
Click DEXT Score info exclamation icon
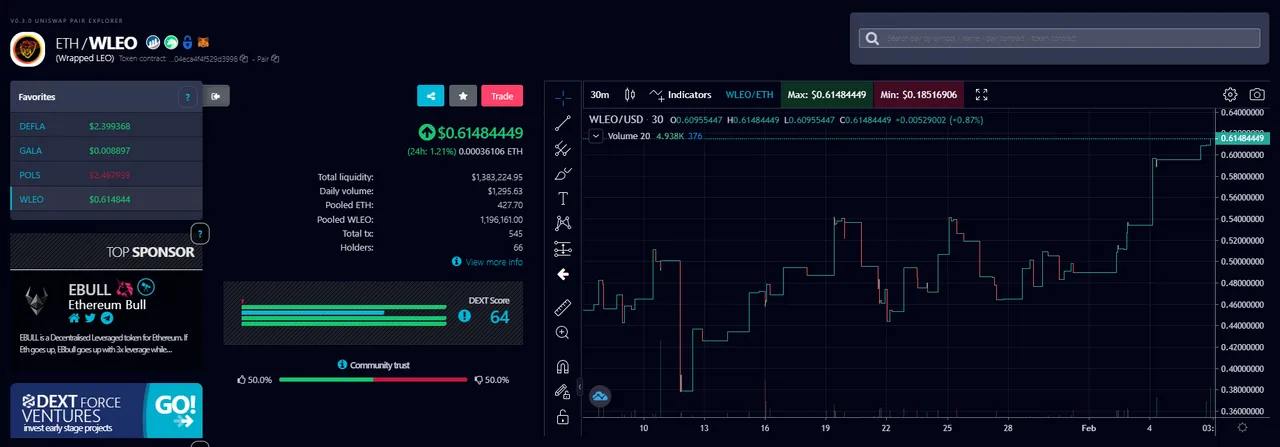pyautogui.click(x=463, y=316)
